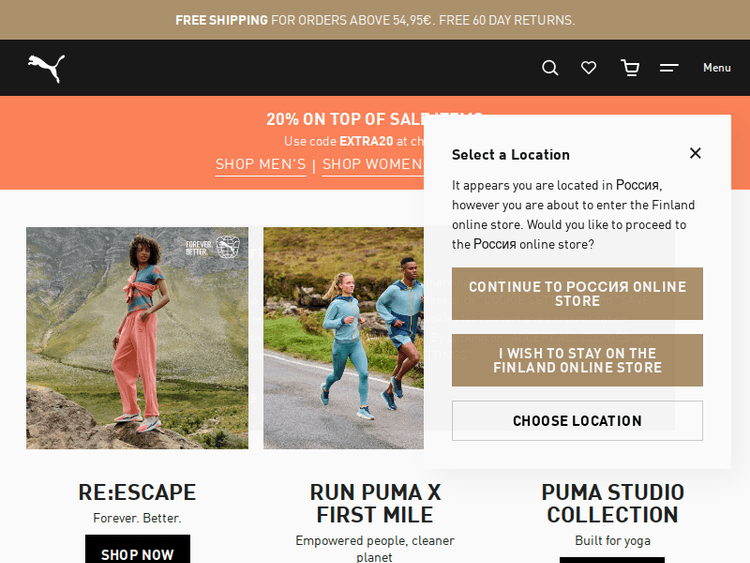Open the search magnifier icon

click(x=550, y=68)
